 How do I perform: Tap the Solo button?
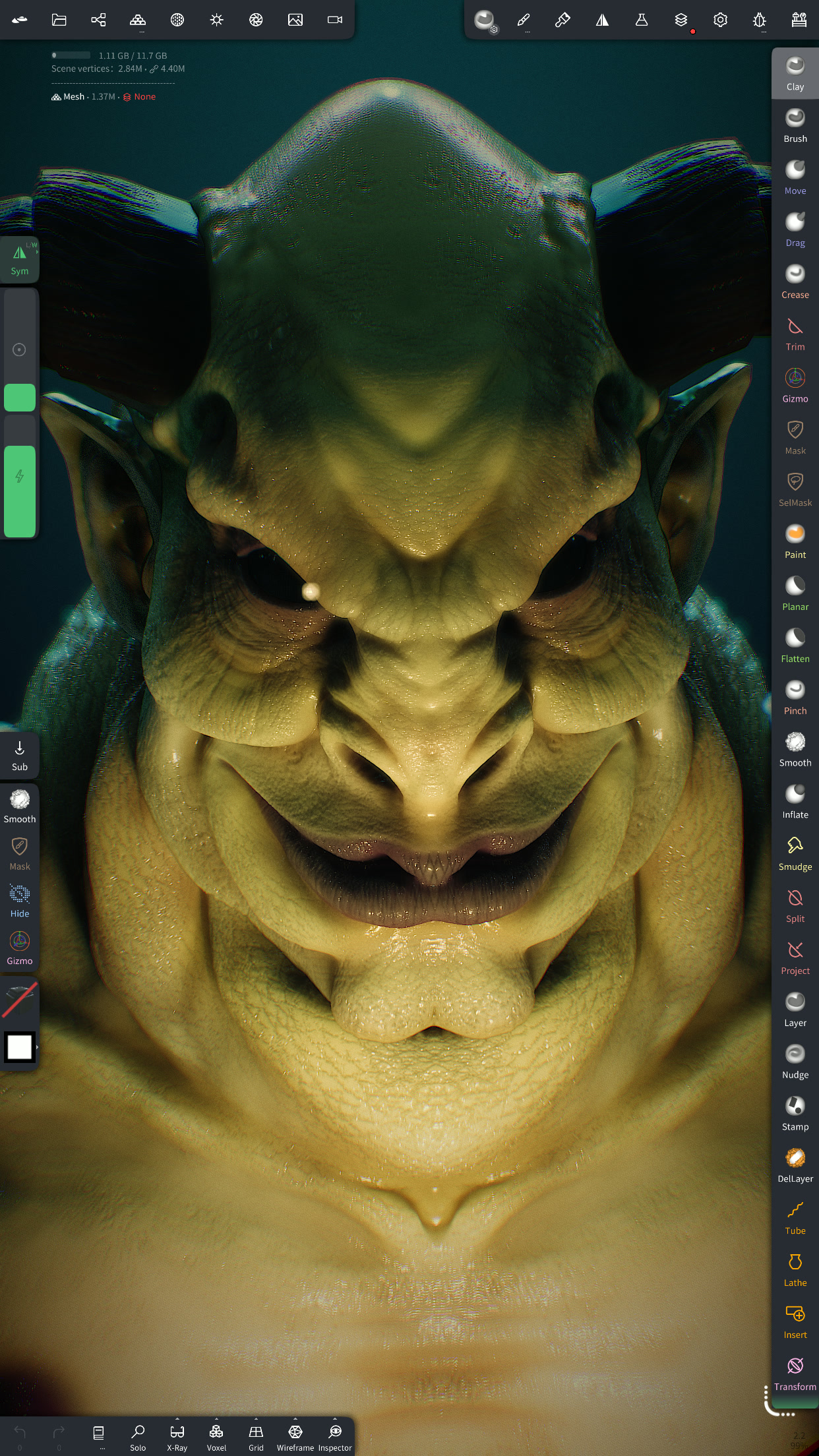[x=138, y=1436]
